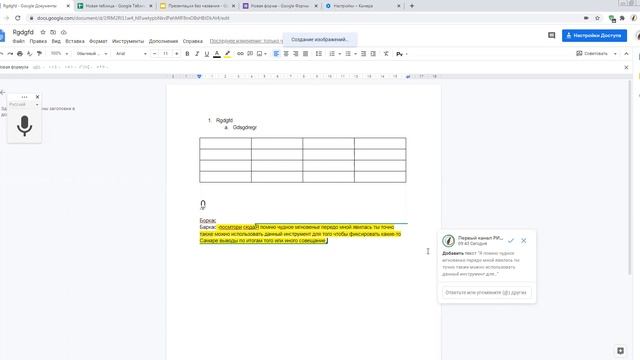Viewport: 640px width, 360px height.
Task: Insert an image from the toolbar
Action: [261, 54]
